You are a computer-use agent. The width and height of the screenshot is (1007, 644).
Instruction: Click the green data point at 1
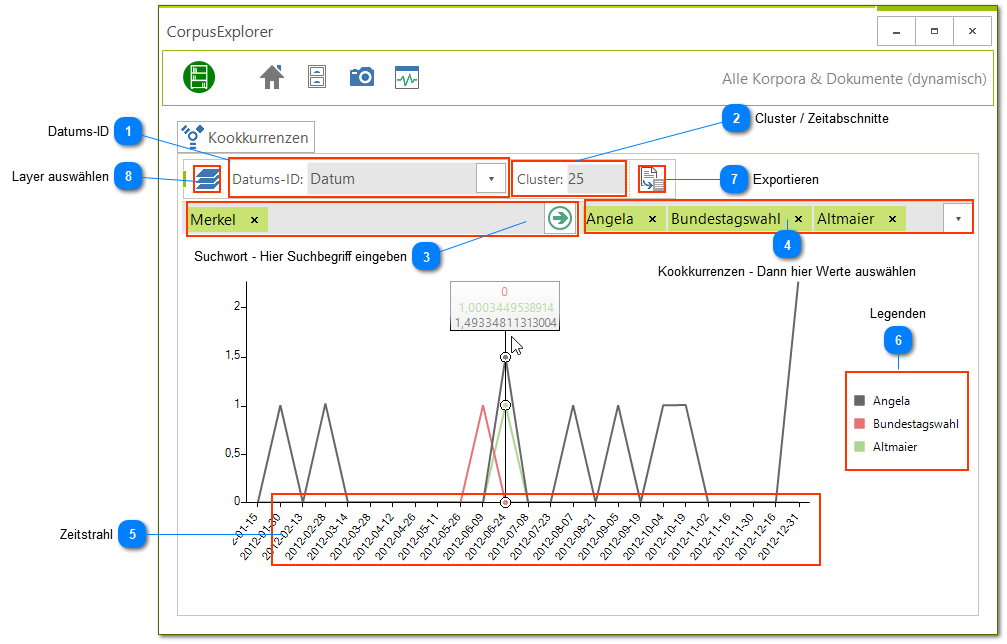tap(505, 405)
